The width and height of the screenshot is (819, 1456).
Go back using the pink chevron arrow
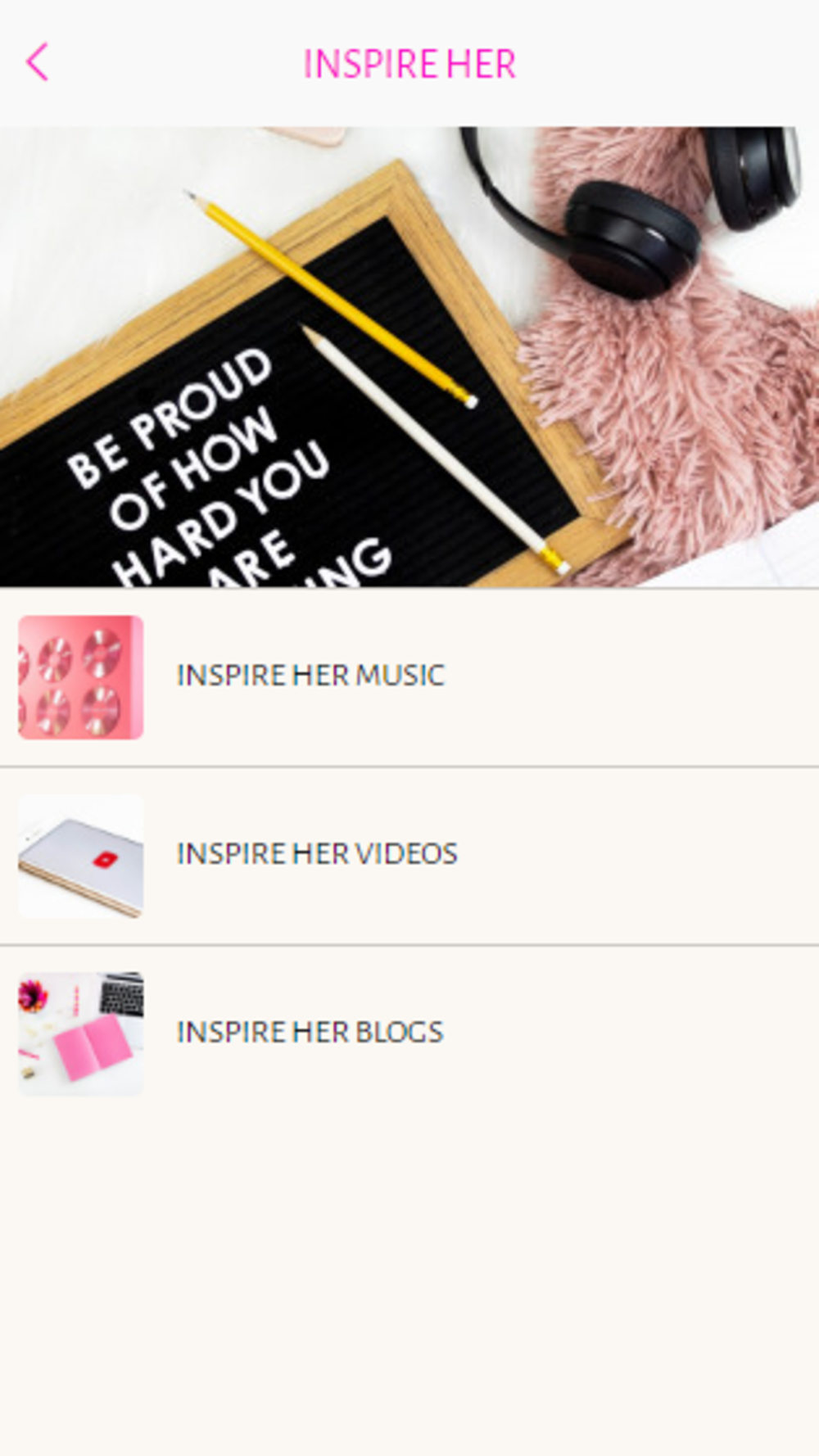pos(38,63)
